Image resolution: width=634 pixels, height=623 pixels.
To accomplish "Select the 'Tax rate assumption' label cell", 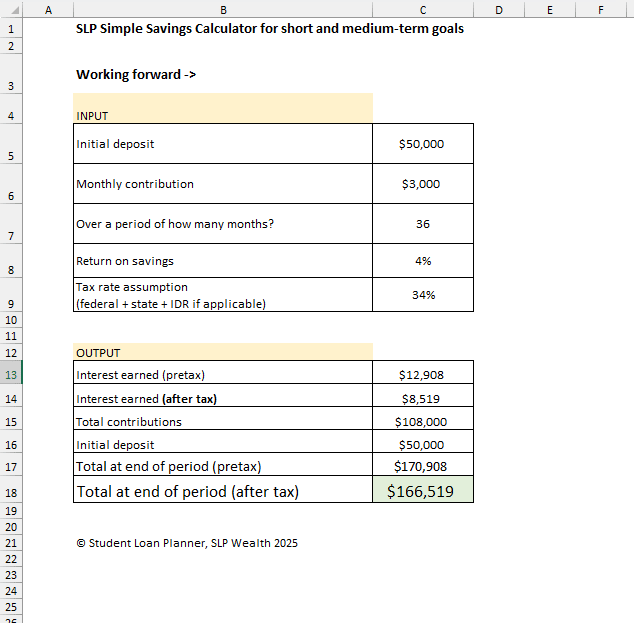I will click(223, 295).
